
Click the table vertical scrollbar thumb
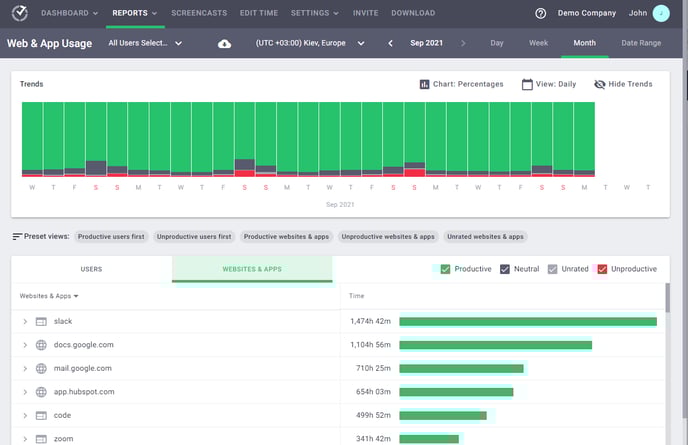[x=668, y=298]
